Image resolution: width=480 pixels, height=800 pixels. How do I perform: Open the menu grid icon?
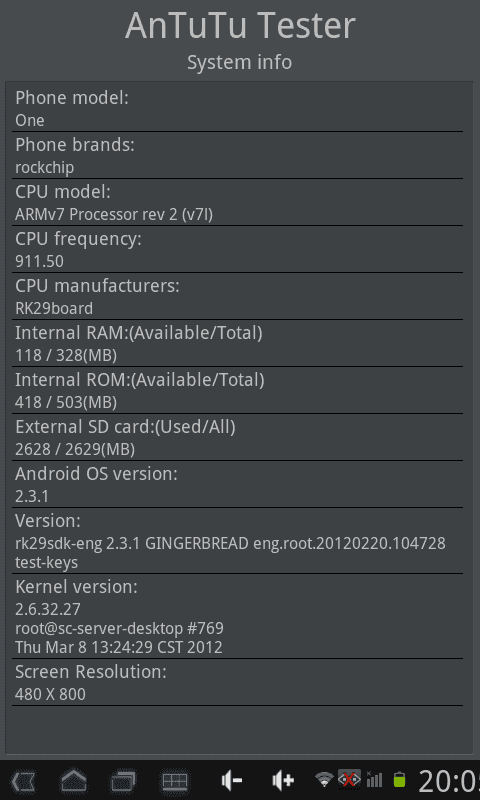tap(175, 781)
